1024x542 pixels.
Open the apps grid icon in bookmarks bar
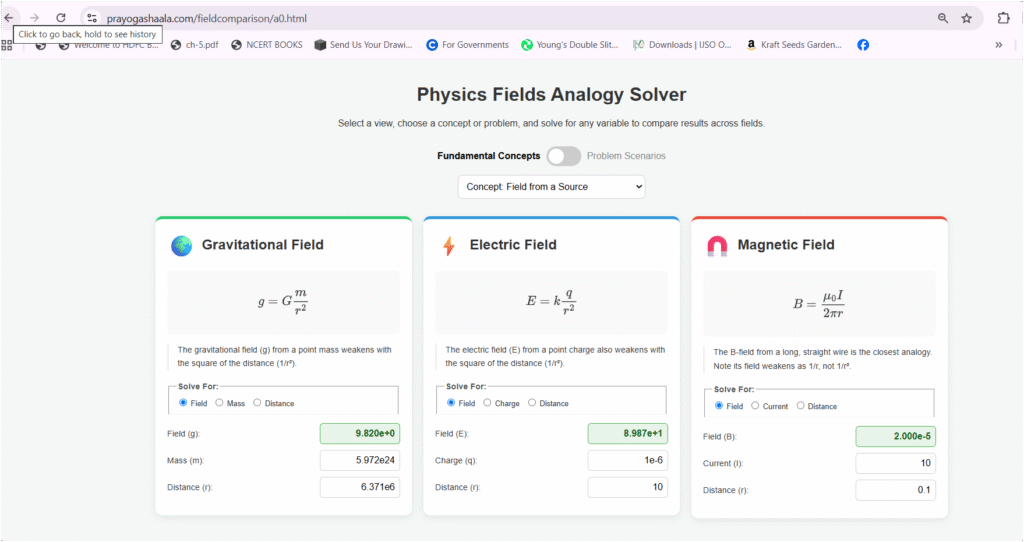click(7, 45)
